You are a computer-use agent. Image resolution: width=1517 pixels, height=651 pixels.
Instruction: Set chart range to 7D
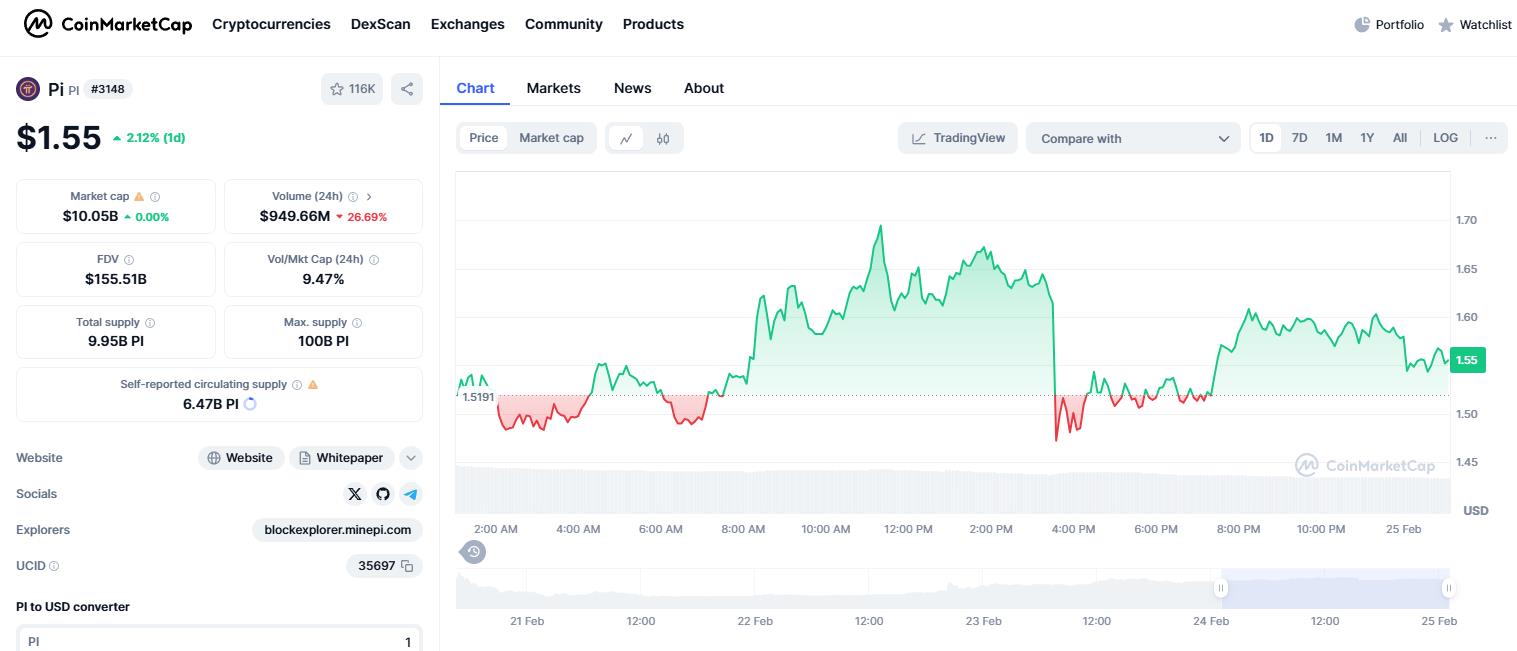point(1300,138)
